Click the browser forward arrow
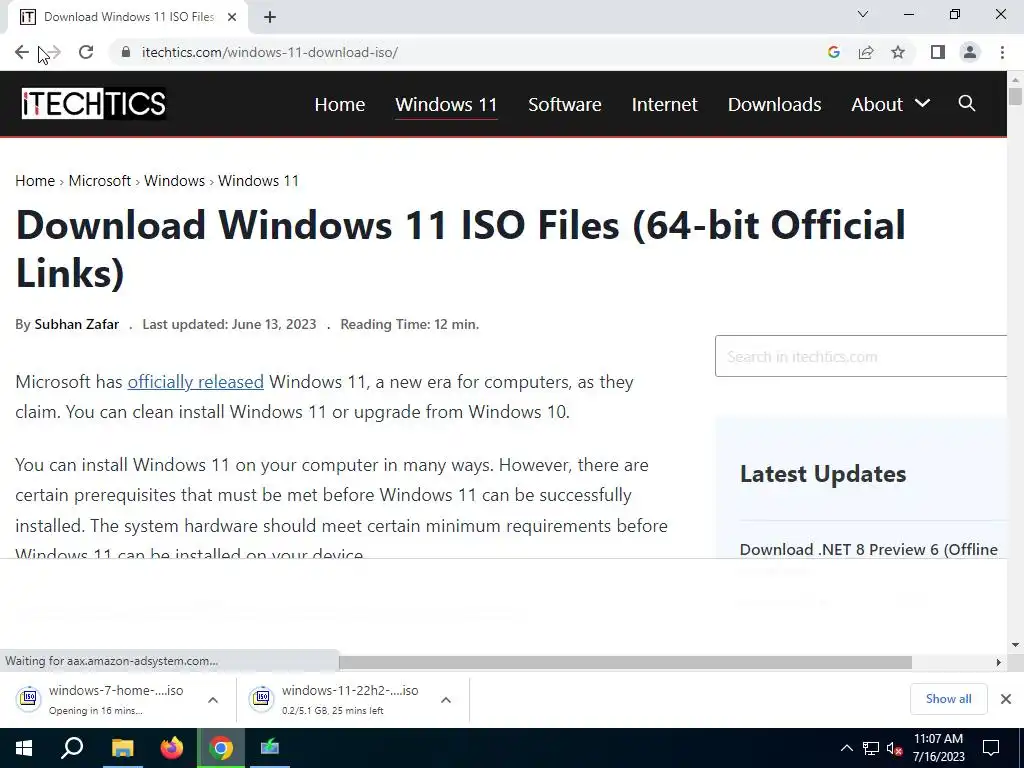 pyautogui.click(x=54, y=52)
